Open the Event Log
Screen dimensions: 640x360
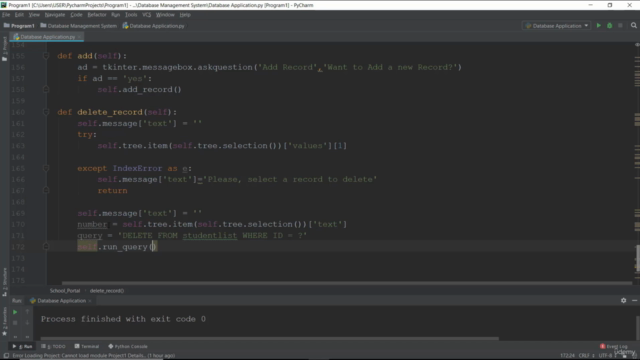(x=614, y=347)
